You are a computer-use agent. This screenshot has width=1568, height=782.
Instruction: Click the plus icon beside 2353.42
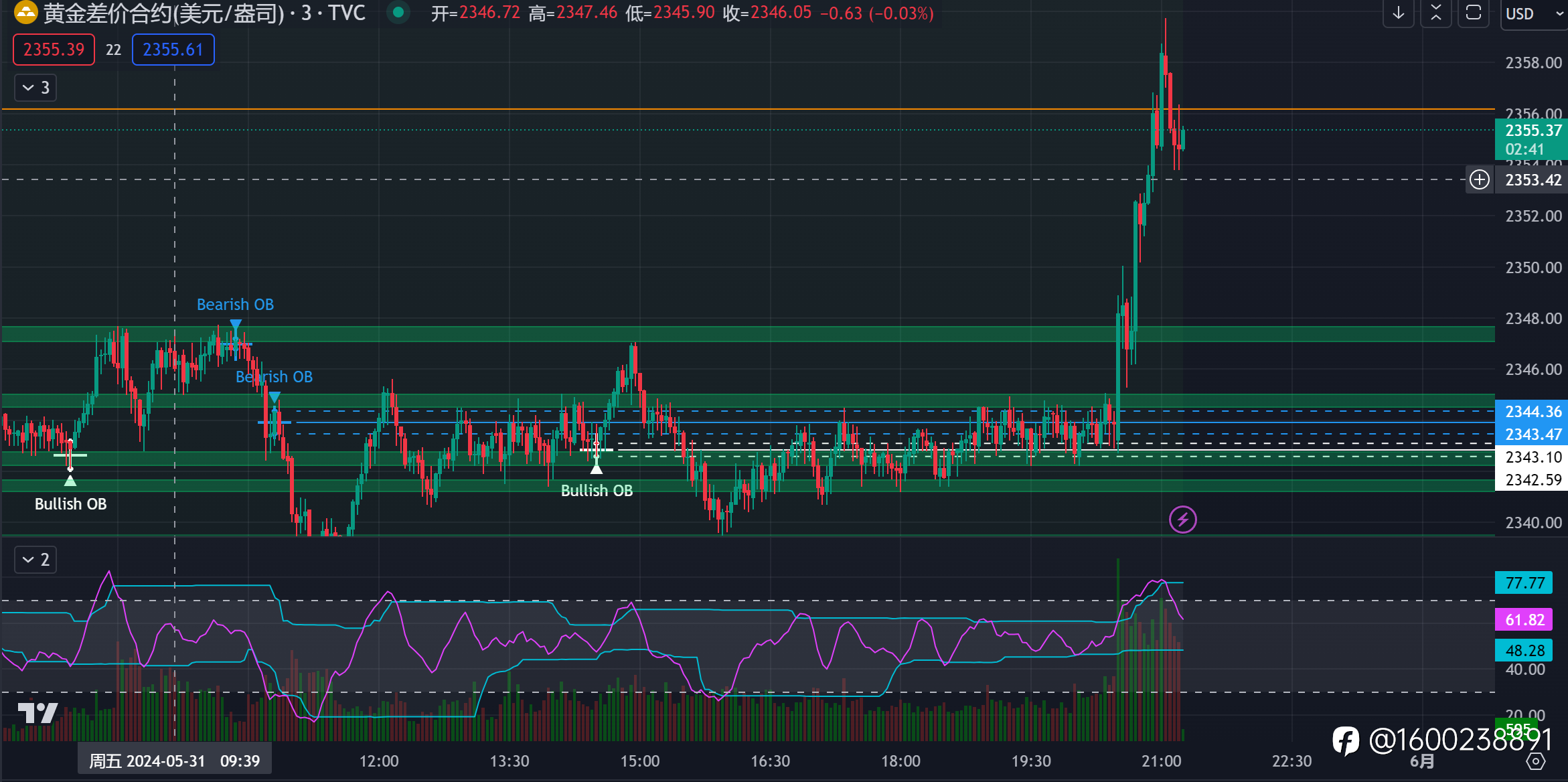(x=1480, y=179)
